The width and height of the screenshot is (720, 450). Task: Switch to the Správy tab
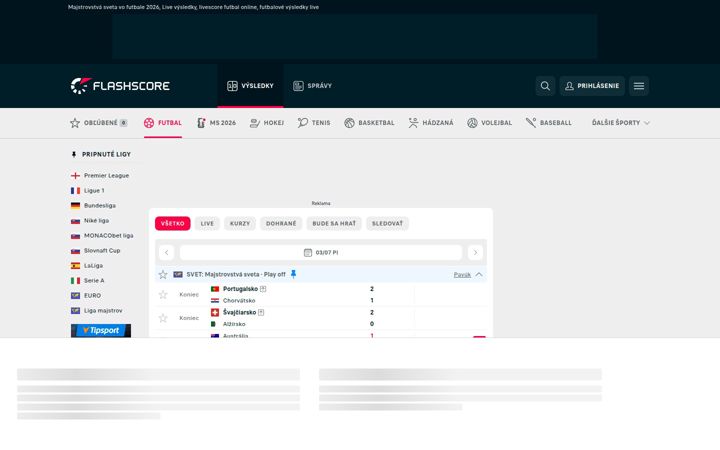tap(312, 86)
